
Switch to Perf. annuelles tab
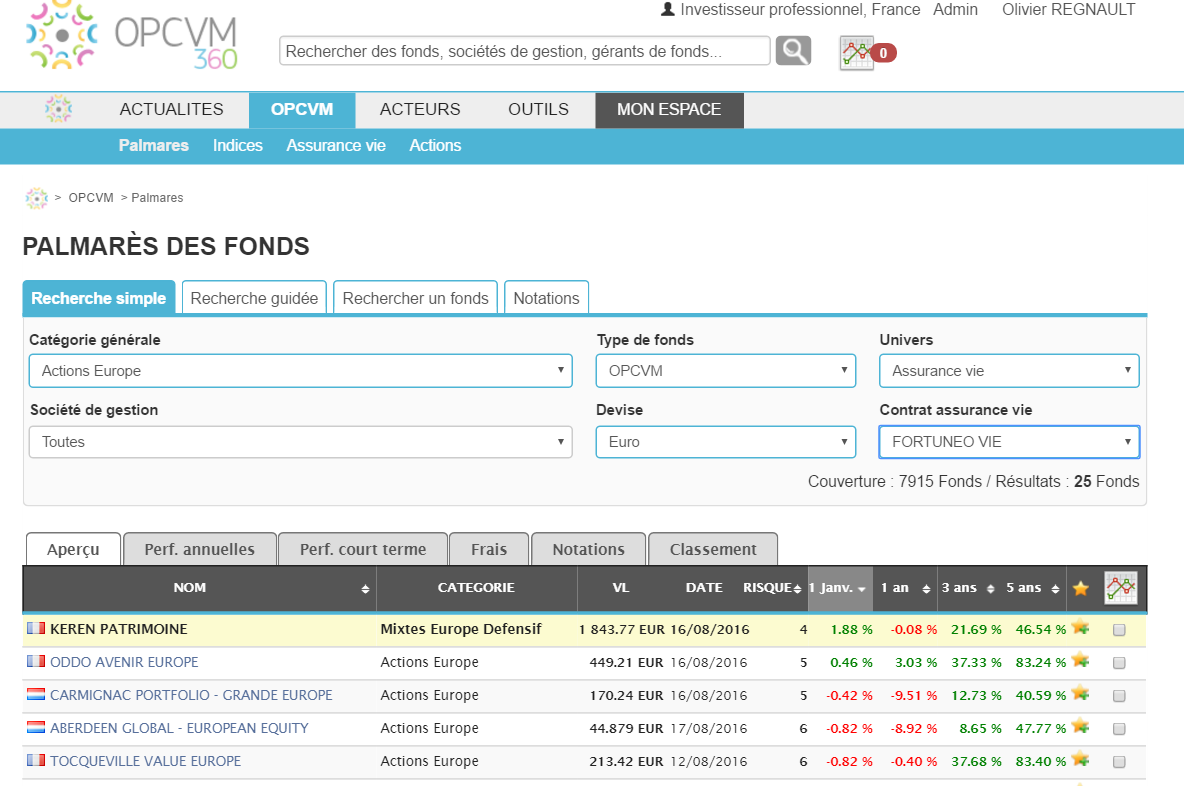pyautogui.click(x=199, y=549)
